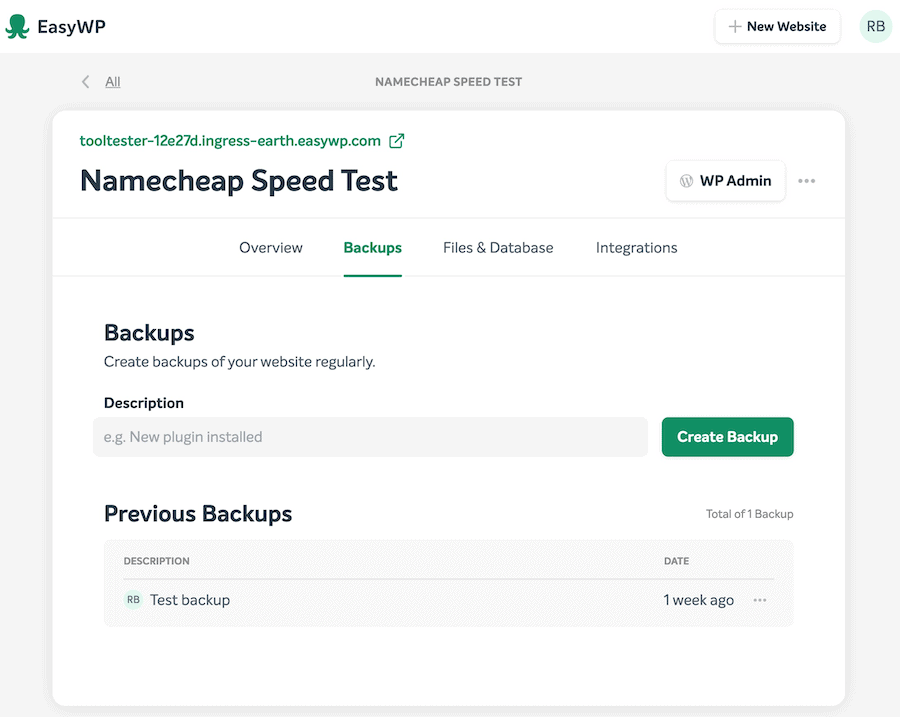Click the Namecheap Speed Test site title
900x717 pixels.
[239, 181]
